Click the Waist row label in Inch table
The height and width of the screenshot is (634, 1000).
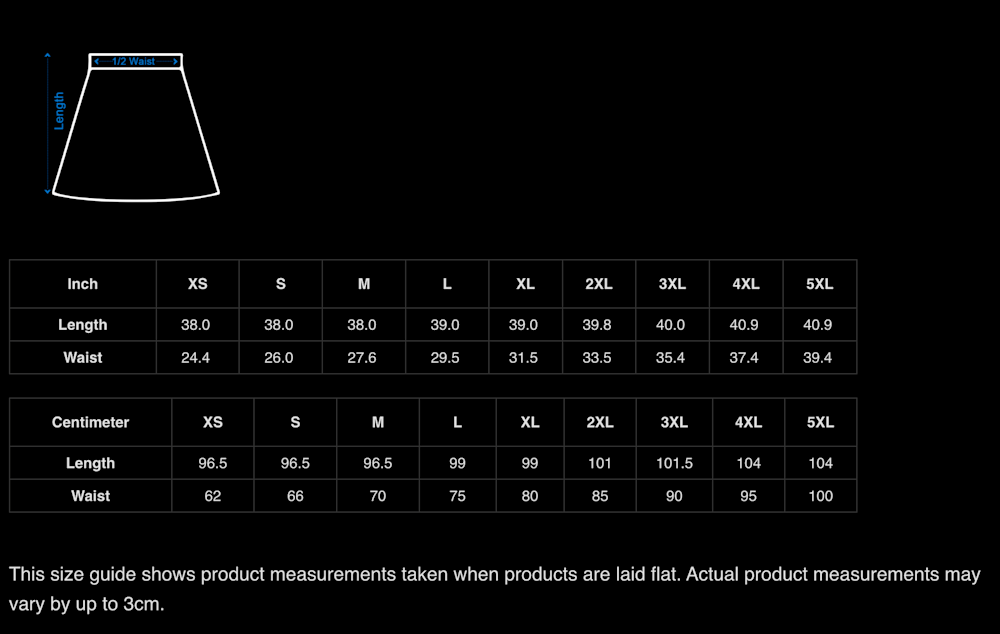pos(83,357)
